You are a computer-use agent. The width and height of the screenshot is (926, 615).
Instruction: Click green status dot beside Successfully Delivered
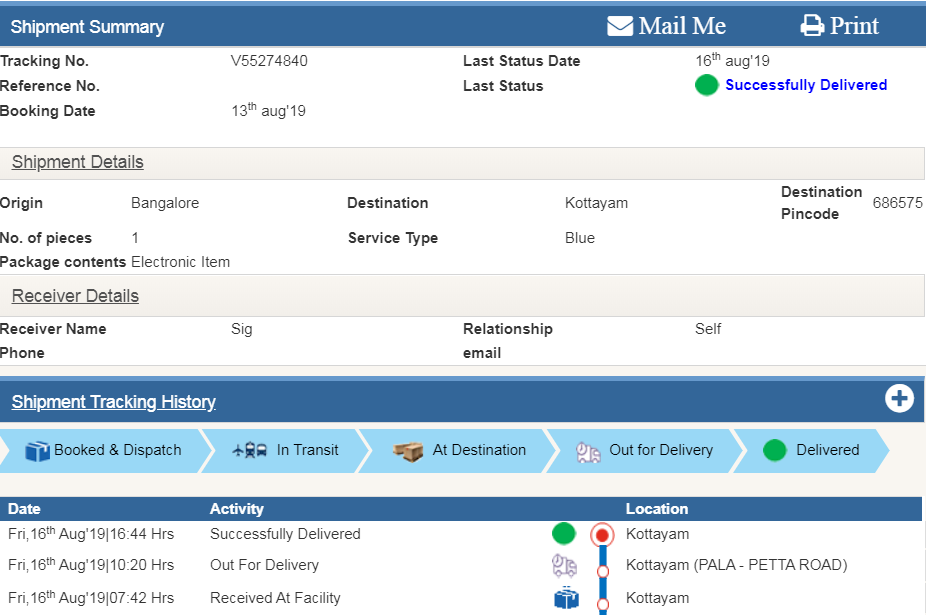click(707, 86)
